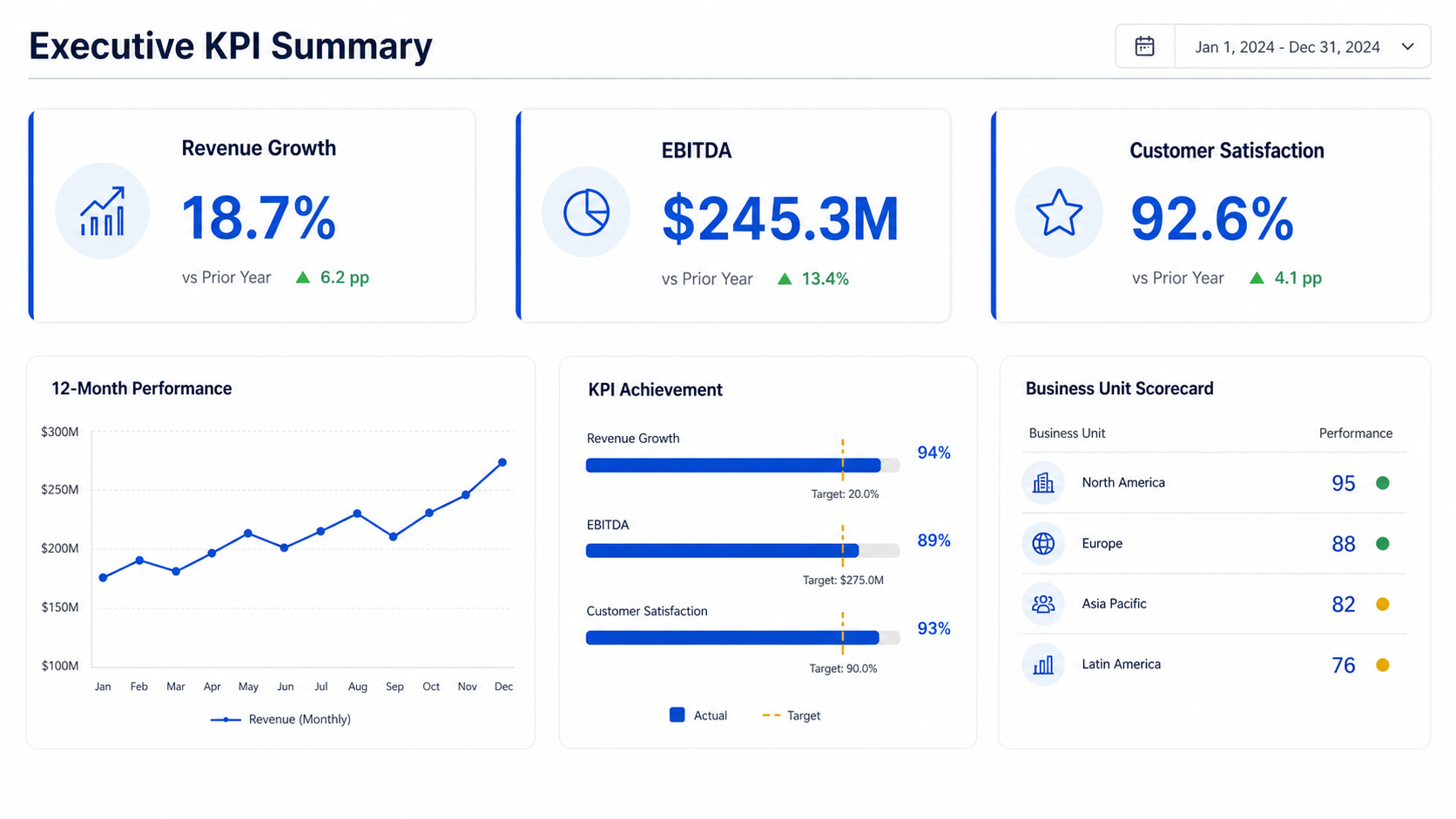
Task: Select the Asia Pacific people icon
Action: pos(1042,603)
